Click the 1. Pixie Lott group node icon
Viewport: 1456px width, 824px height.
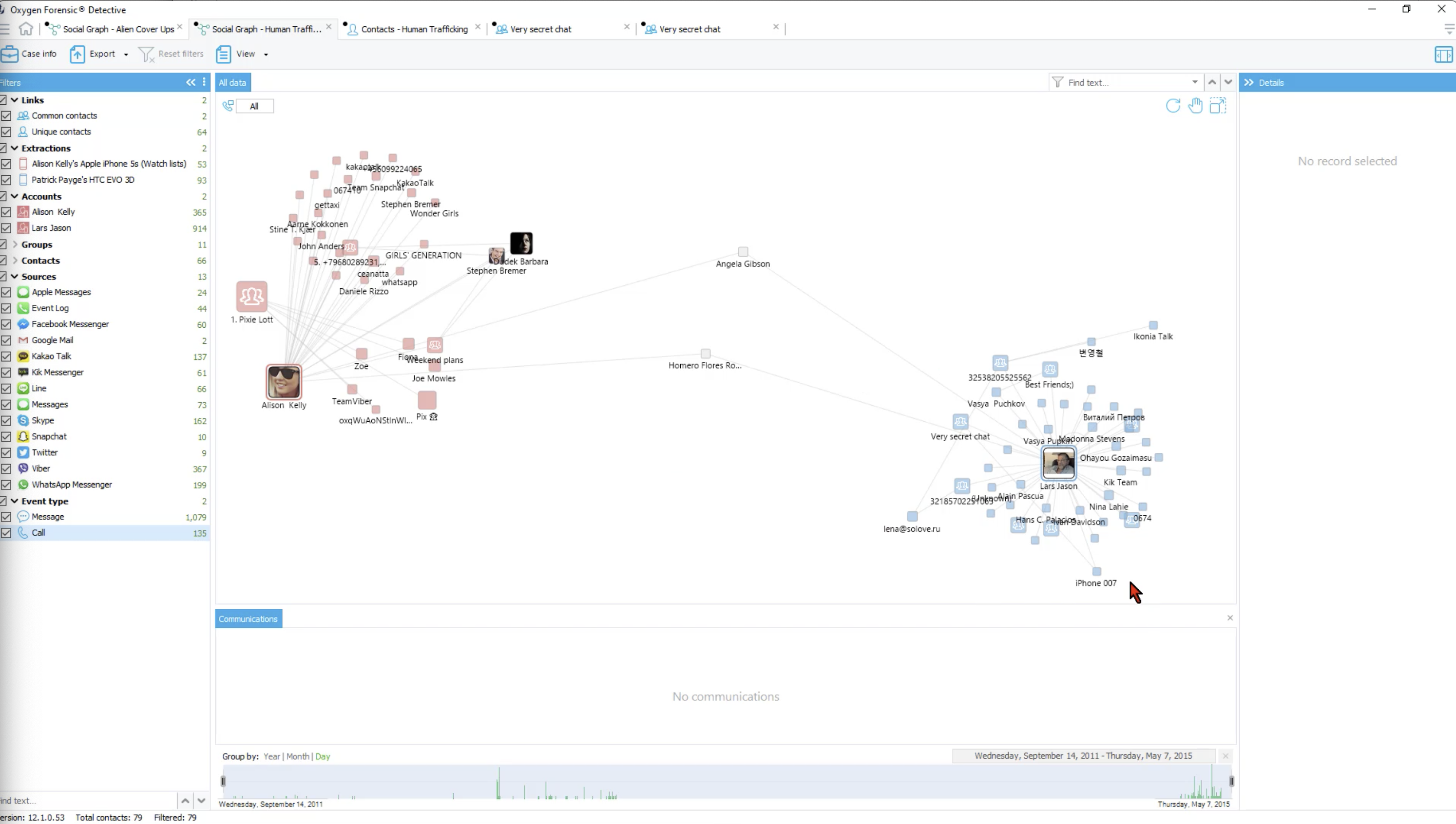click(252, 297)
